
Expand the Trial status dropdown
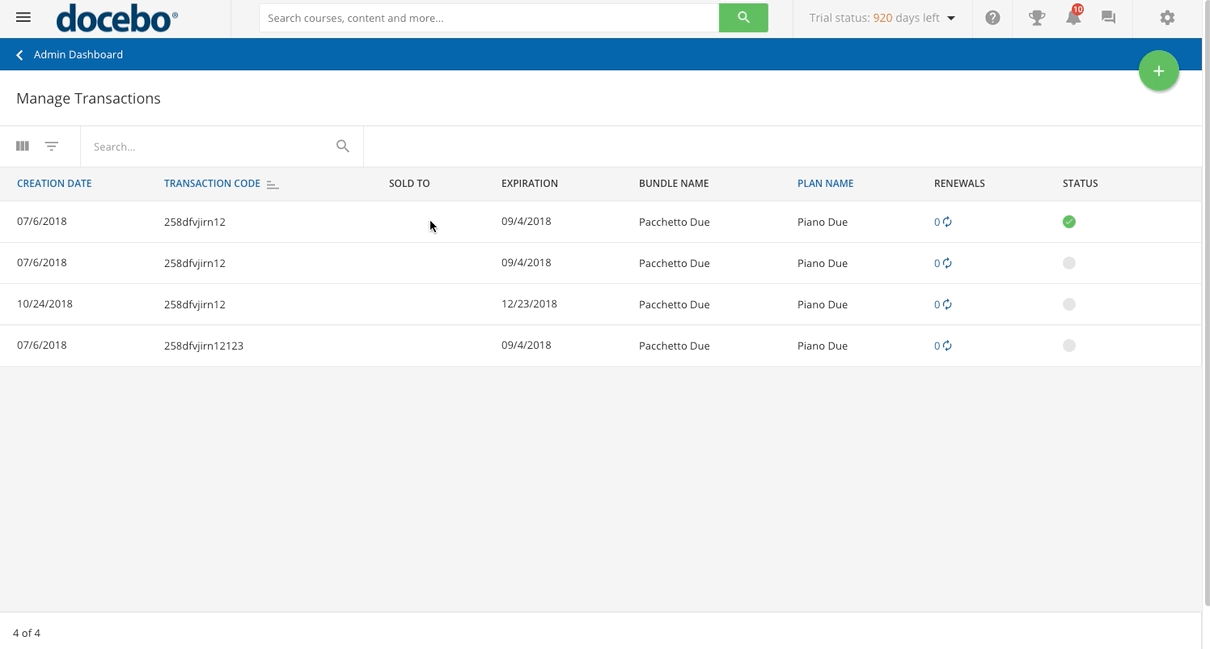[x=951, y=18]
